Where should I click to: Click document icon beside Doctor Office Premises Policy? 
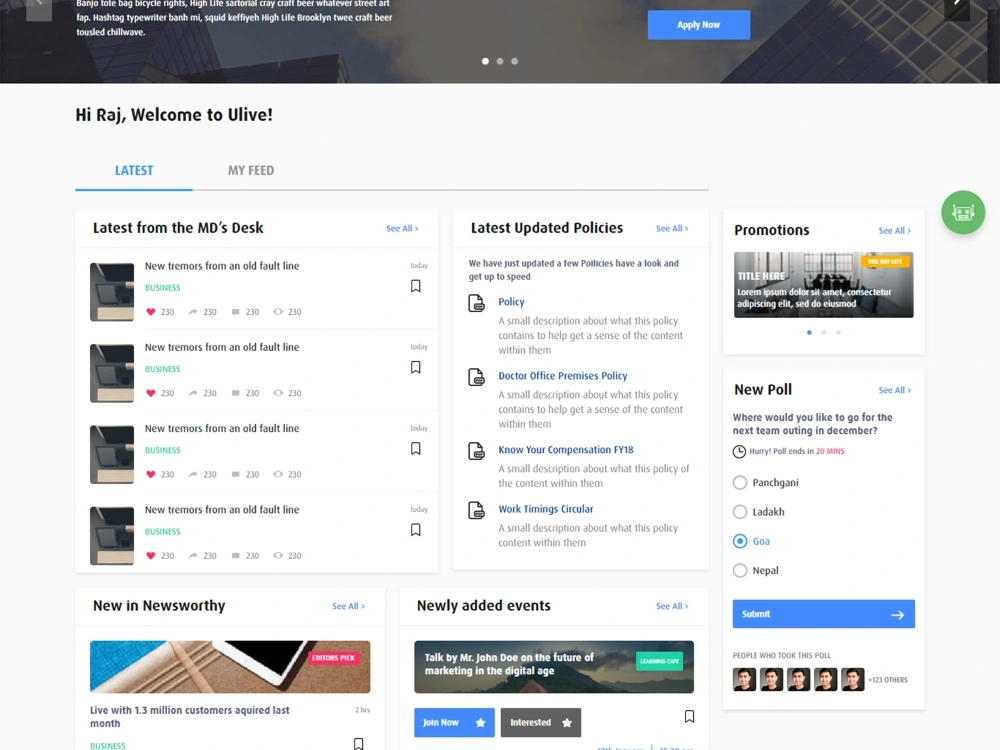click(x=476, y=378)
